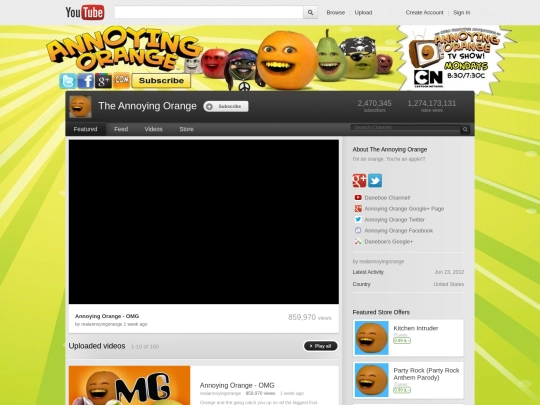Open the Twitter icon in the banner
The height and width of the screenshot is (405, 540).
point(68,81)
